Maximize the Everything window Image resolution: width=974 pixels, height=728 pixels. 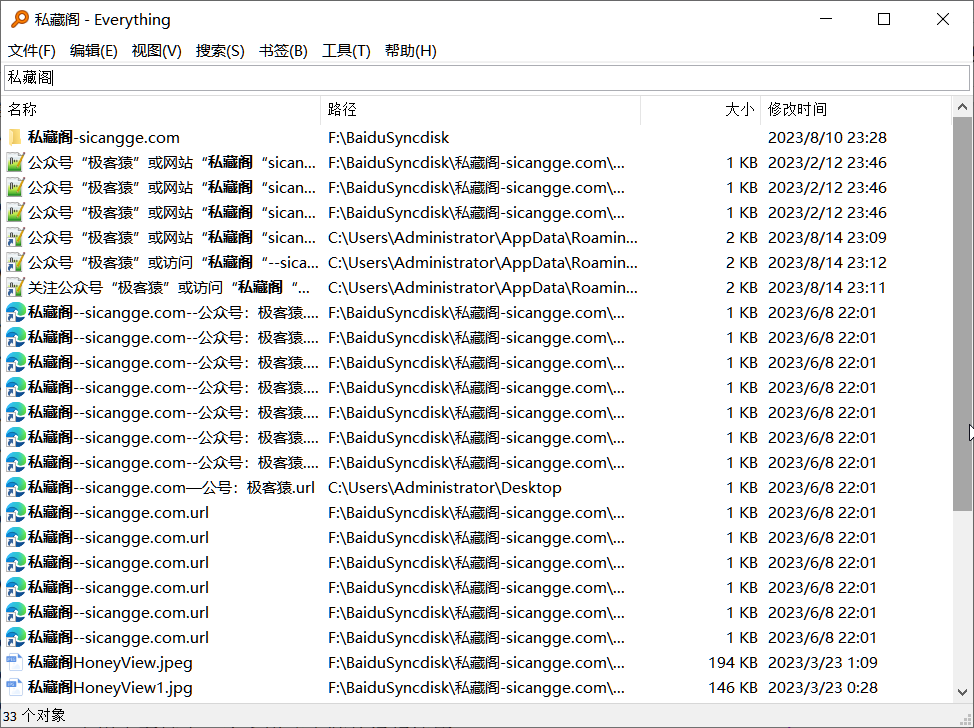tap(884, 19)
